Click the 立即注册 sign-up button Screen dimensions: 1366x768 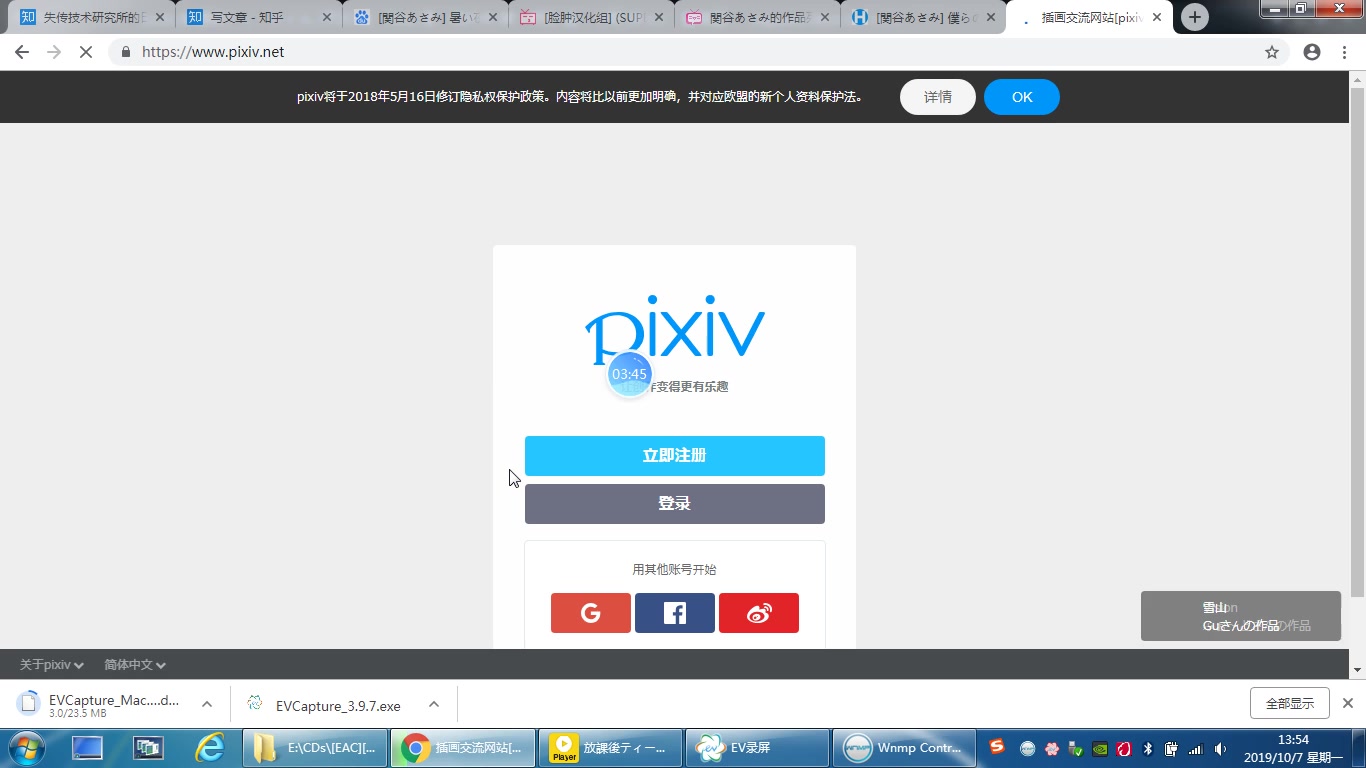pos(675,456)
